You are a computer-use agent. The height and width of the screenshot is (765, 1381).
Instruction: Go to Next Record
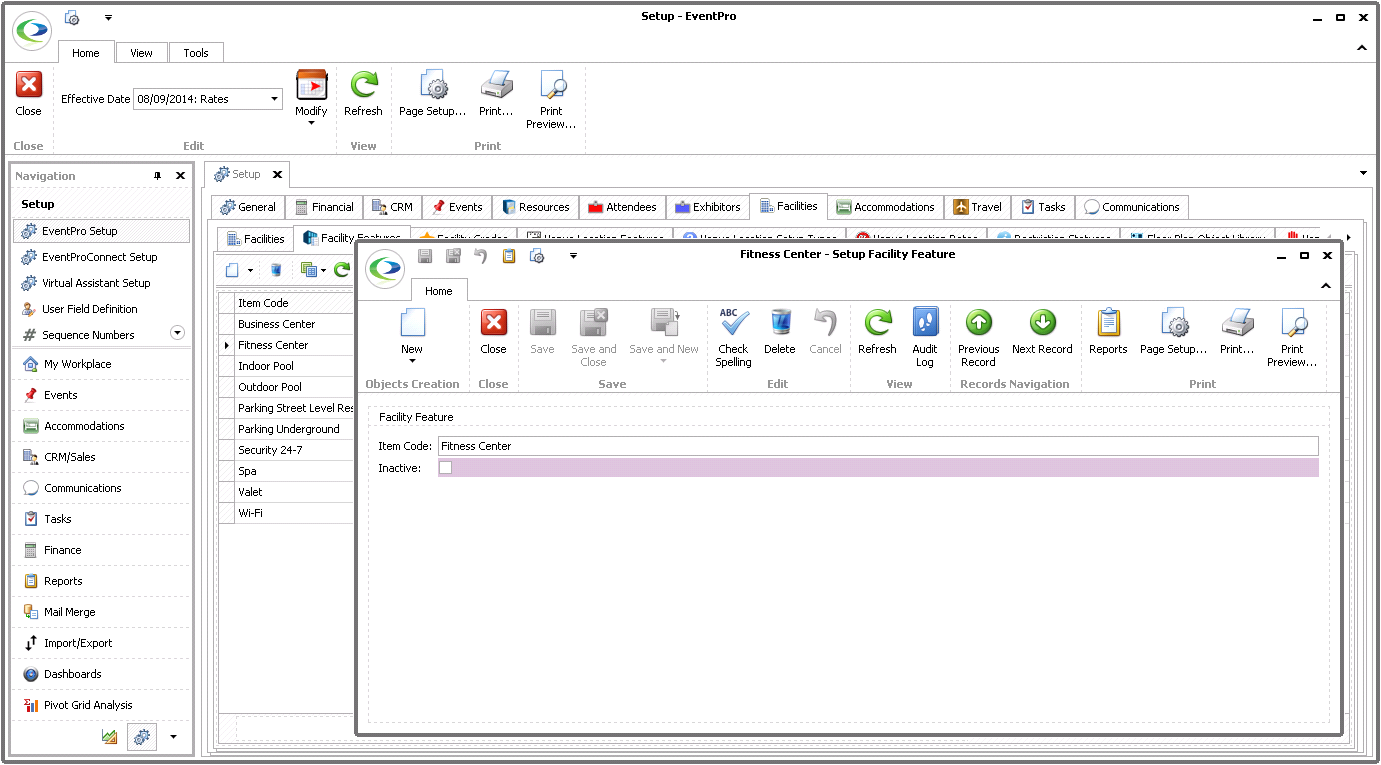click(x=1042, y=330)
